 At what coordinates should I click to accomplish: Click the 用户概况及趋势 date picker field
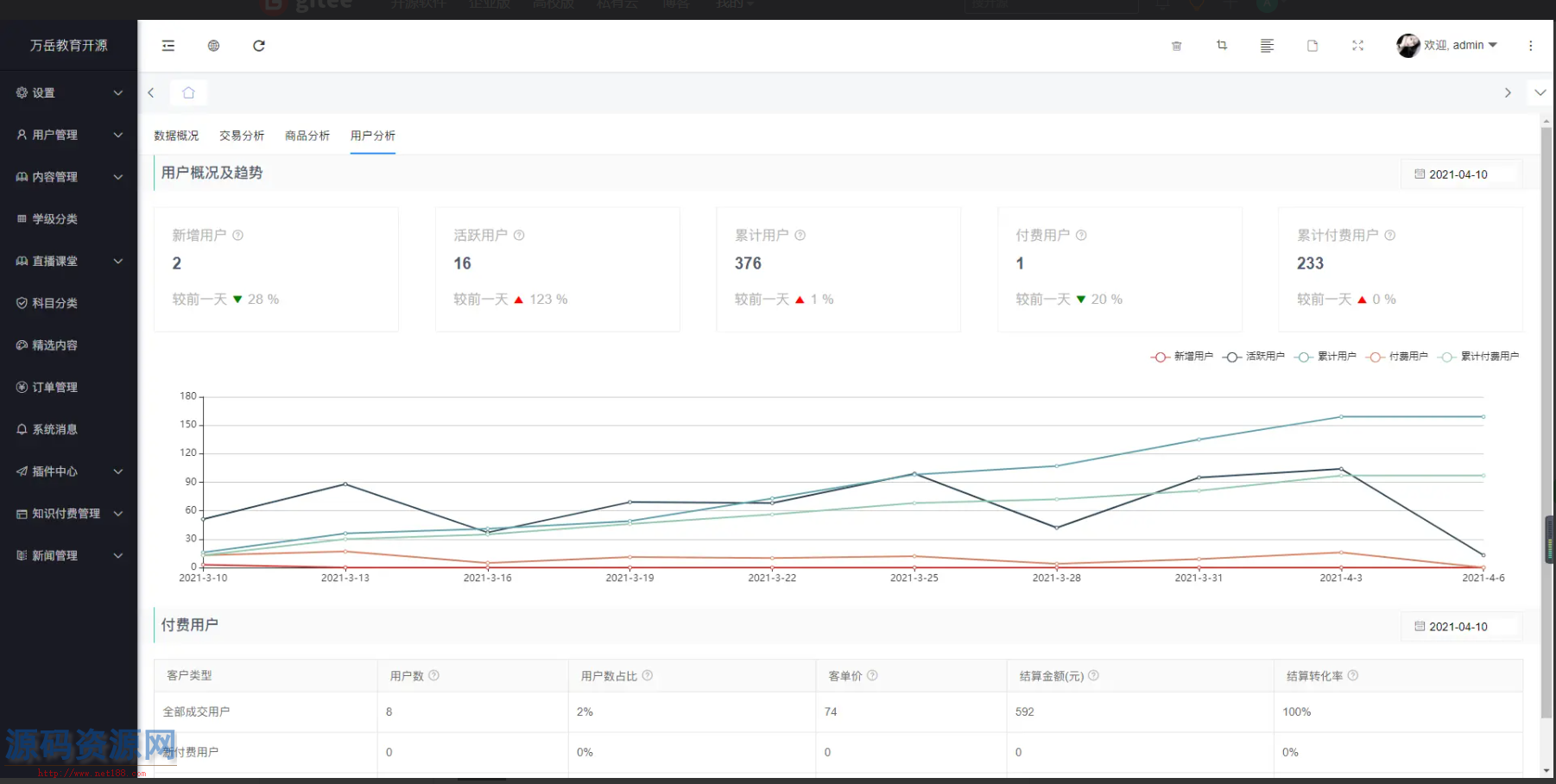pyautogui.click(x=1459, y=174)
